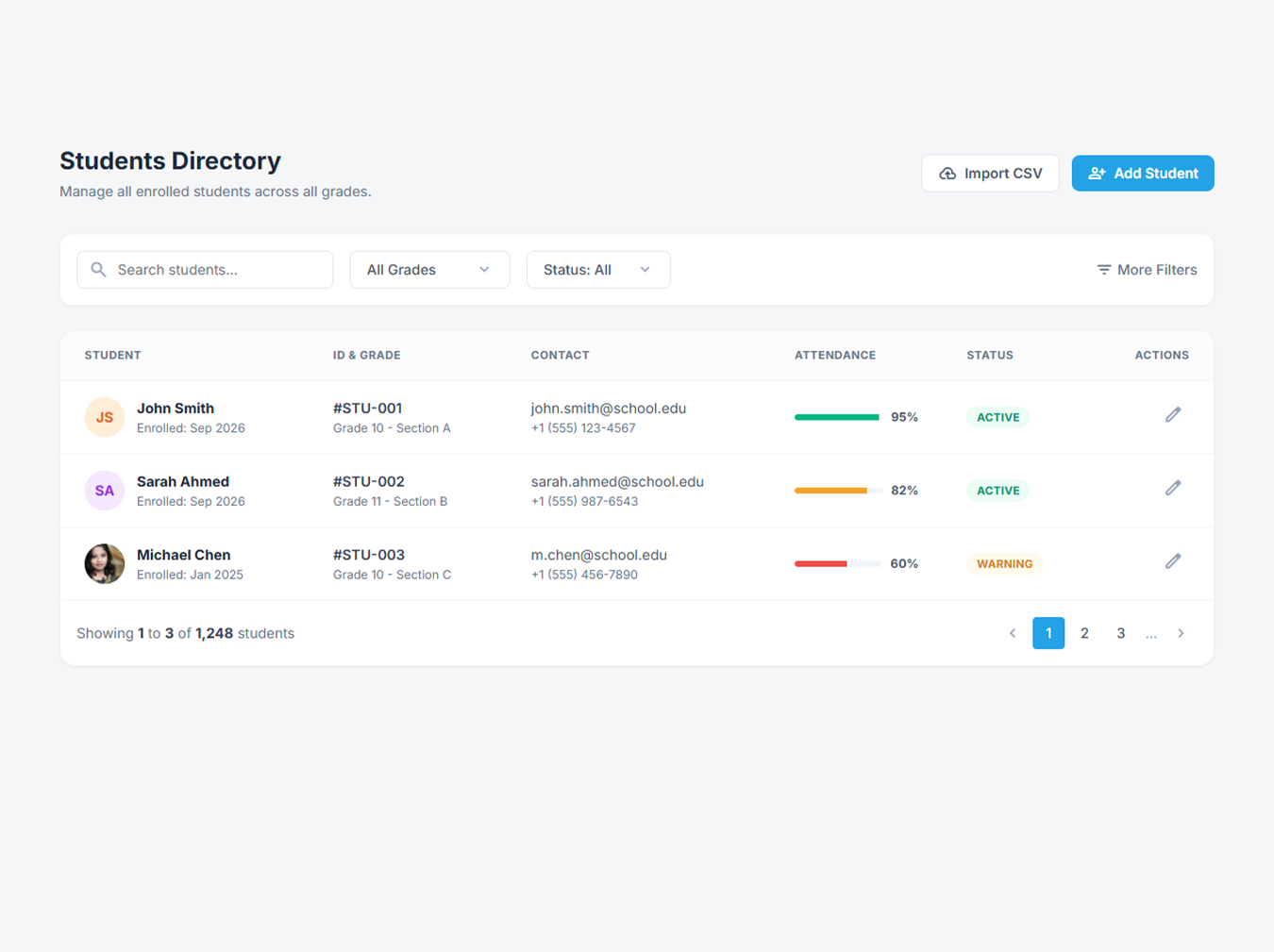Click into the Search students field
1274x952 pixels.
(x=205, y=270)
